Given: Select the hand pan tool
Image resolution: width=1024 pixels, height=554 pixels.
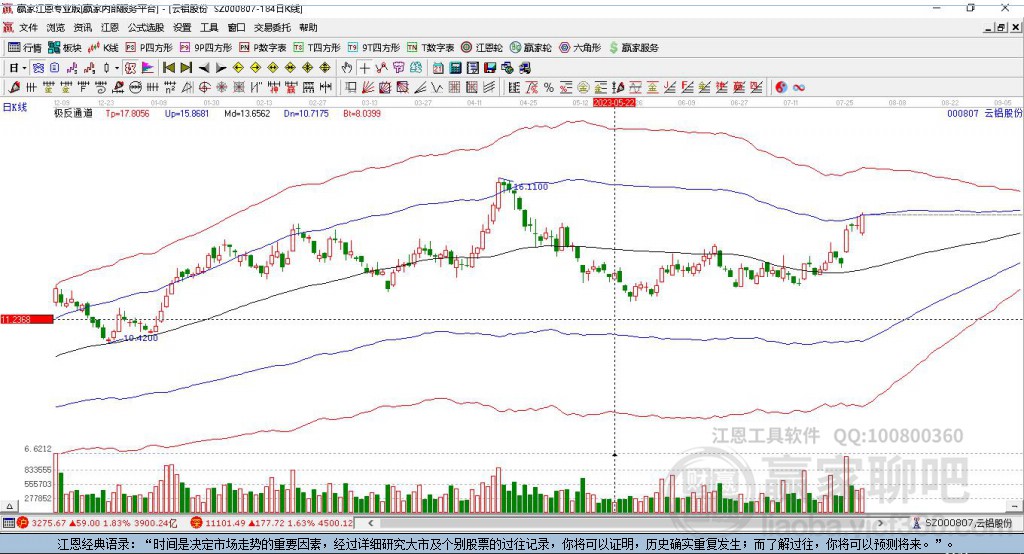Looking at the screenshot, I should [x=347, y=68].
